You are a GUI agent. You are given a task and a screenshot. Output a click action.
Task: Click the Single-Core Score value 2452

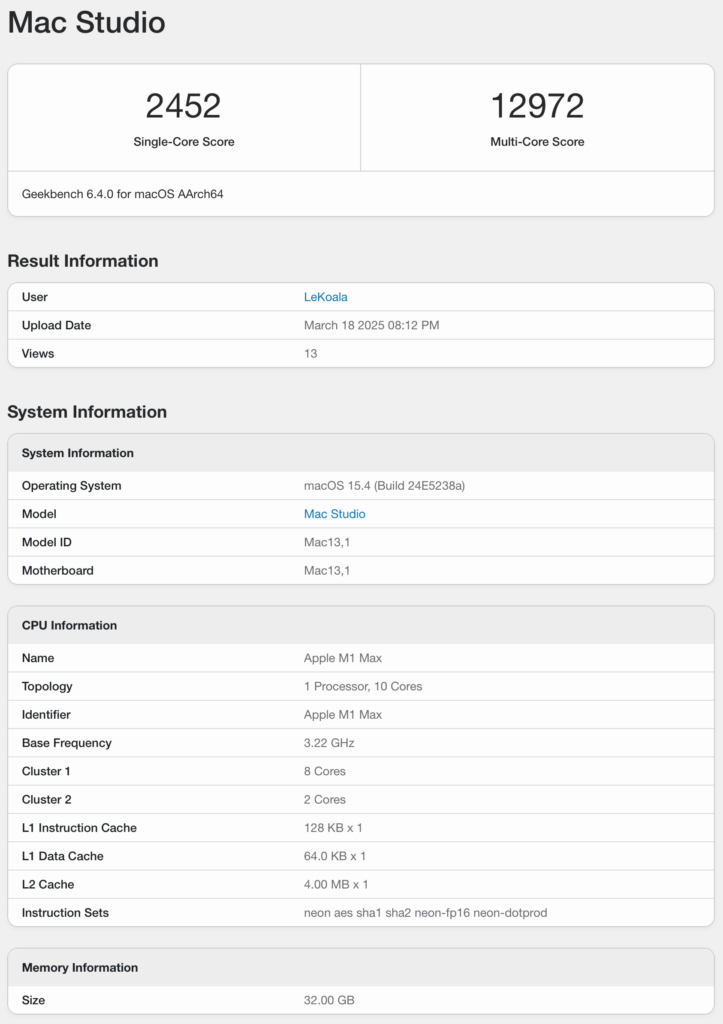[183, 106]
